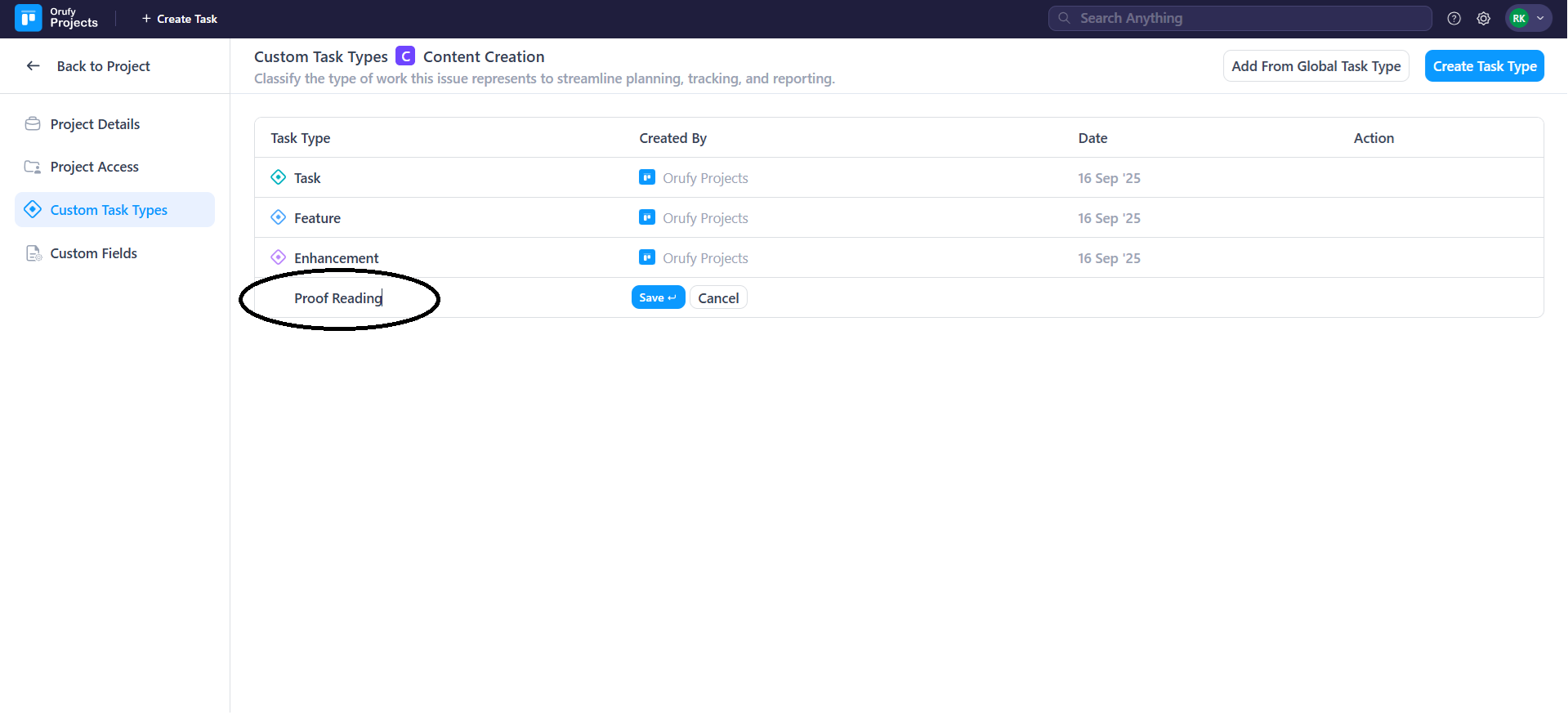Click Add From Global Task Type

1315,66
